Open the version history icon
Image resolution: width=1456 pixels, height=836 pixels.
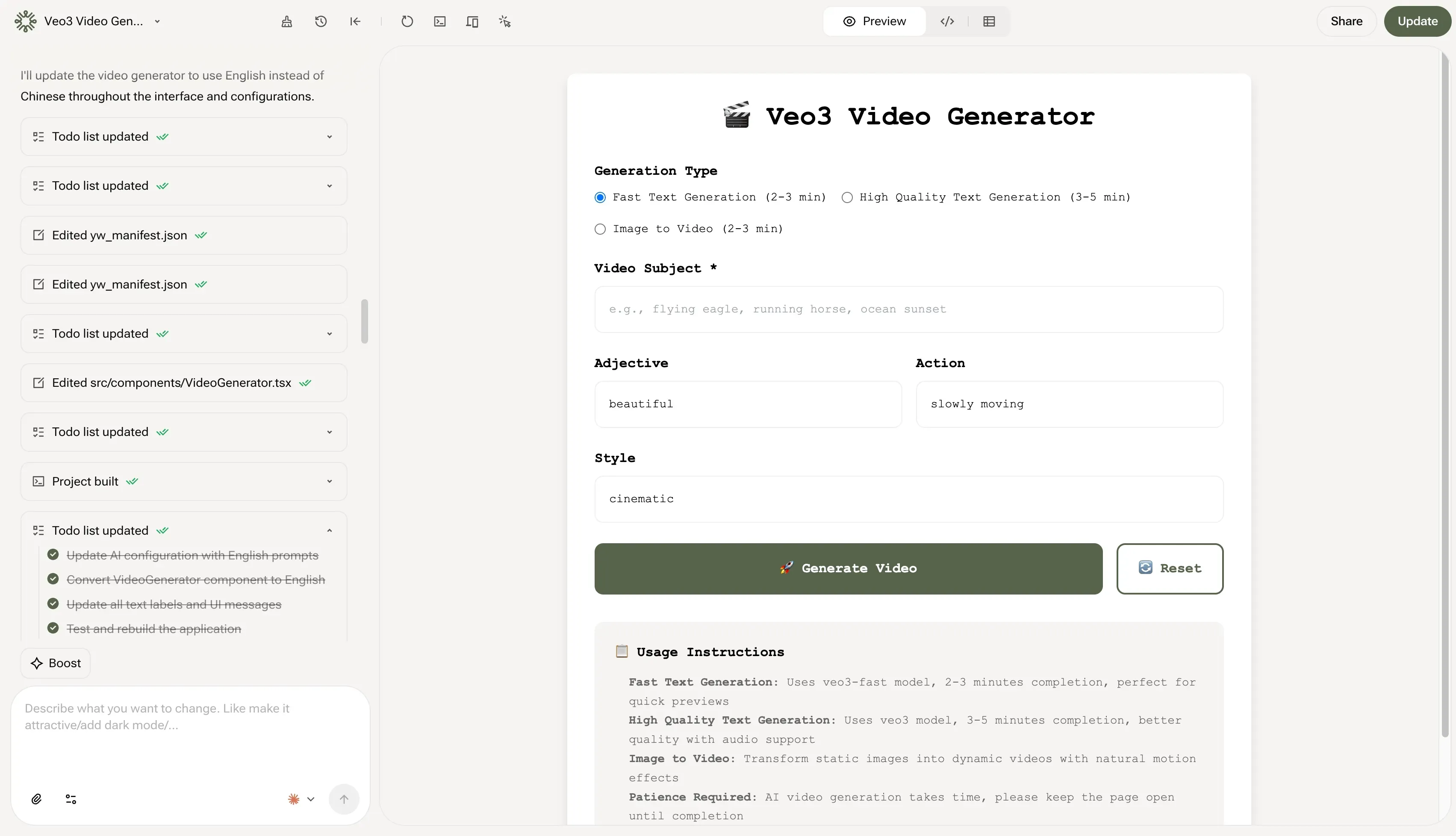[x=320, y=21]
